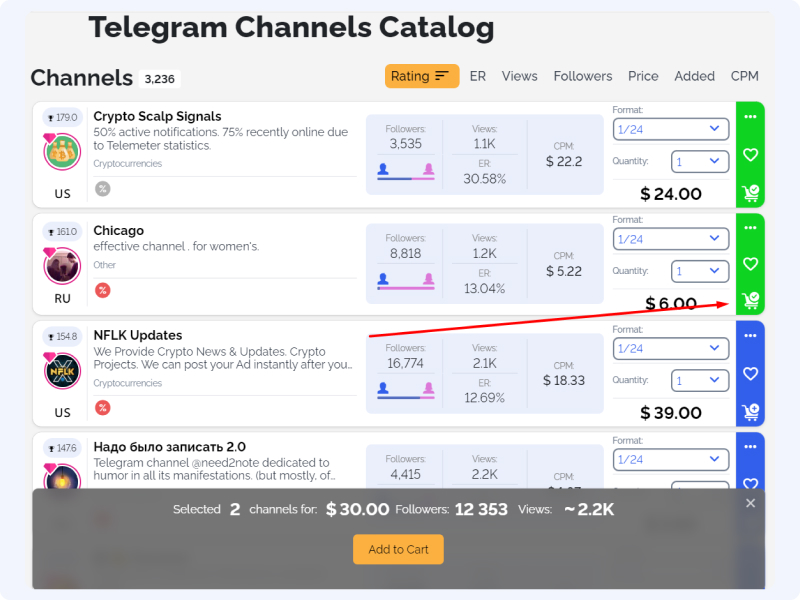Expand Format dropdown for Crypto Scalp Signals
Viewport: 800px width, 600px height.
pos(670,129)
